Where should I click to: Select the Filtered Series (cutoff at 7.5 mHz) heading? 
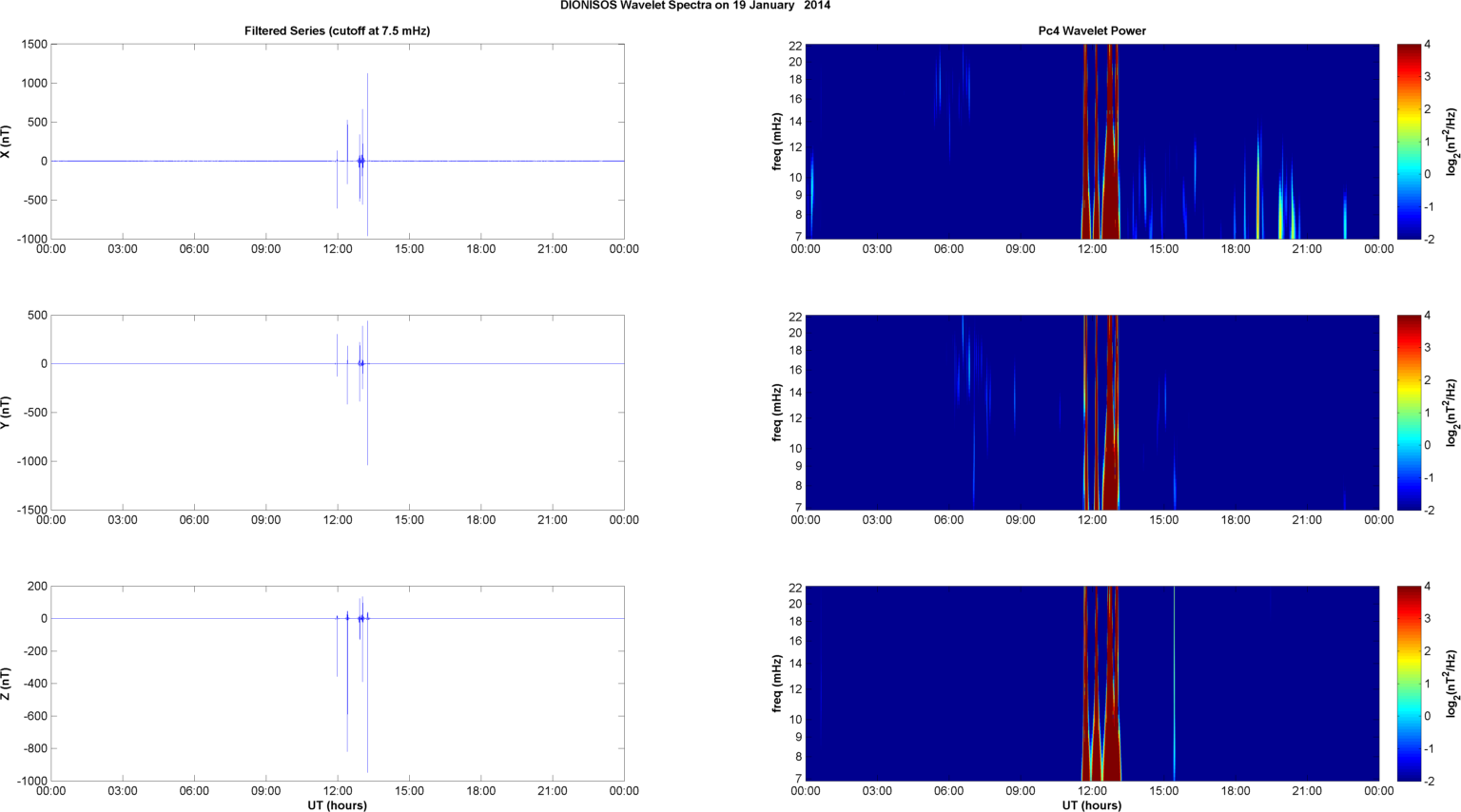tap(337, 31)
